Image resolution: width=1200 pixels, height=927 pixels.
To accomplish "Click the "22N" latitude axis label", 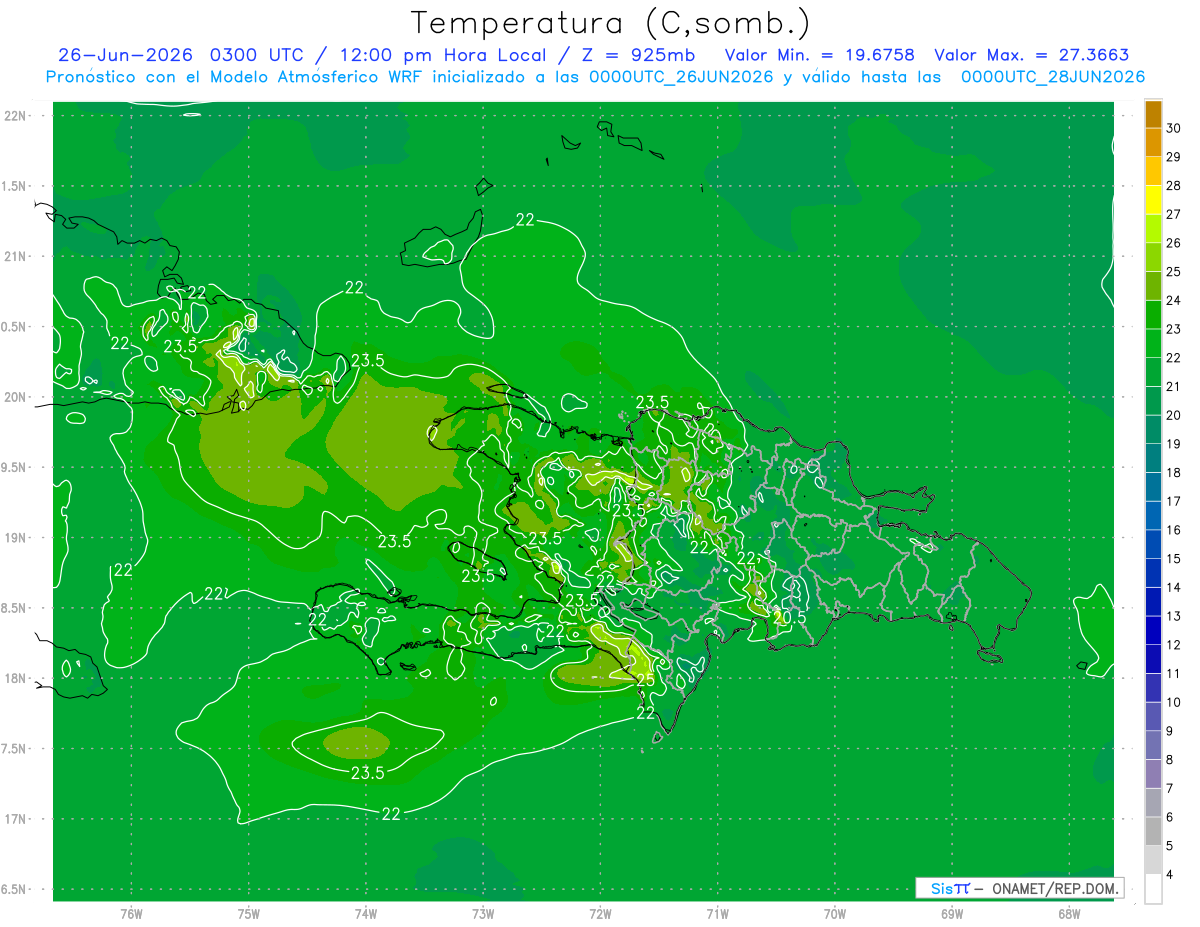I will 16,115.
